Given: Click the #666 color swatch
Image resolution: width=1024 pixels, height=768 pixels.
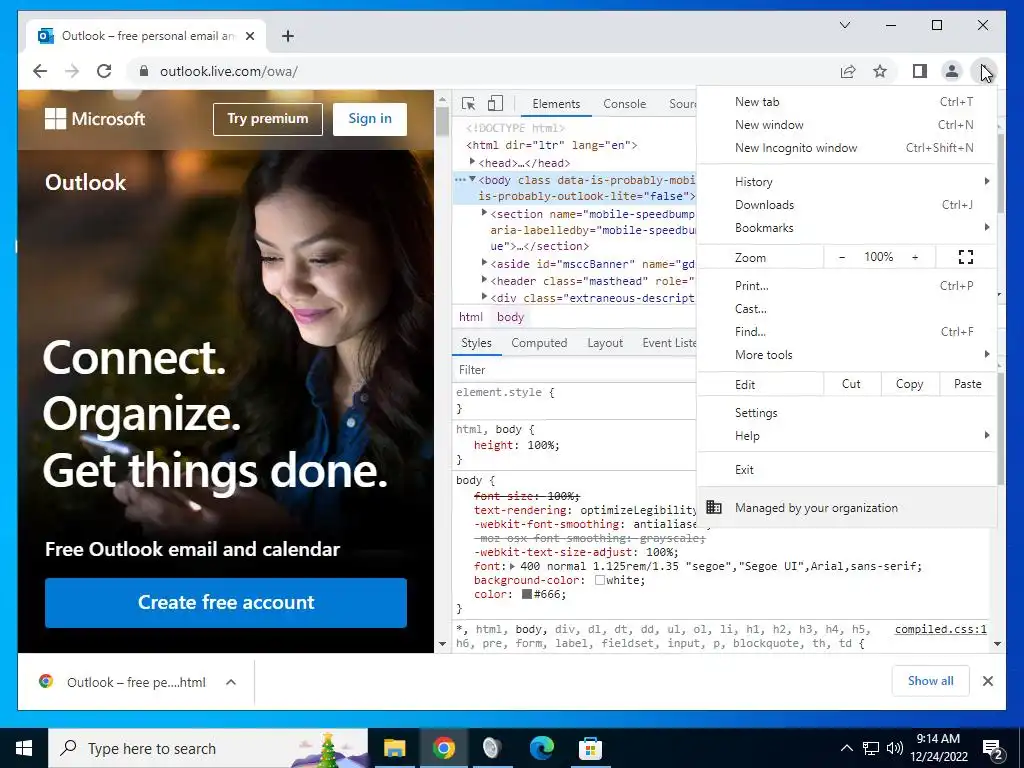Looking at the screenshot, I should tap(526, 594).
